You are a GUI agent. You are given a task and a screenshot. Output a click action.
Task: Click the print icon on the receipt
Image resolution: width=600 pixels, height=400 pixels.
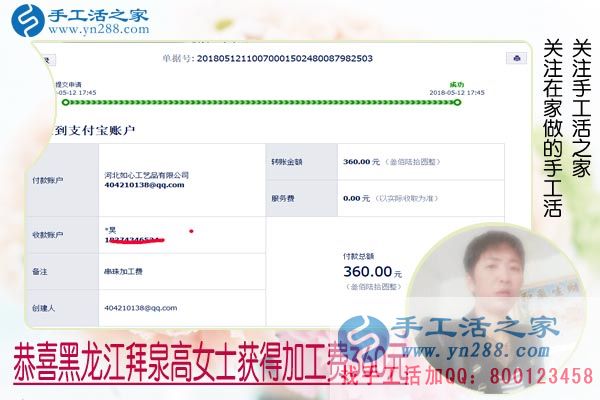[x=517, y=58]
